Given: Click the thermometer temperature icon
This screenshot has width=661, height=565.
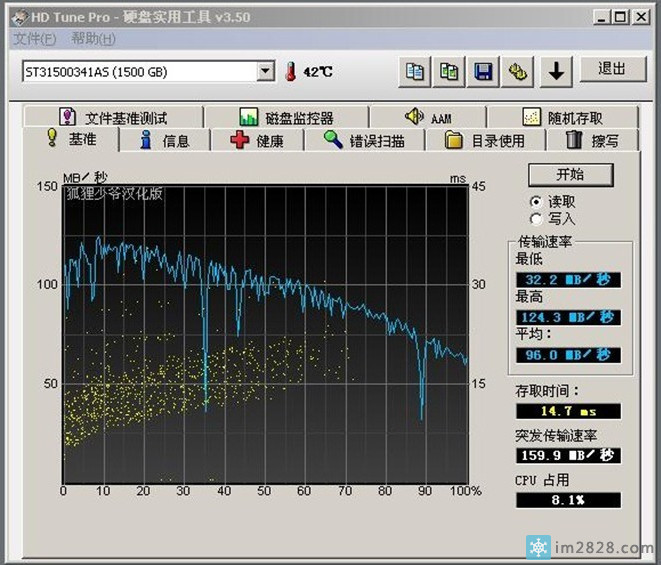Looking at the screenshot, I should (291, 71).
